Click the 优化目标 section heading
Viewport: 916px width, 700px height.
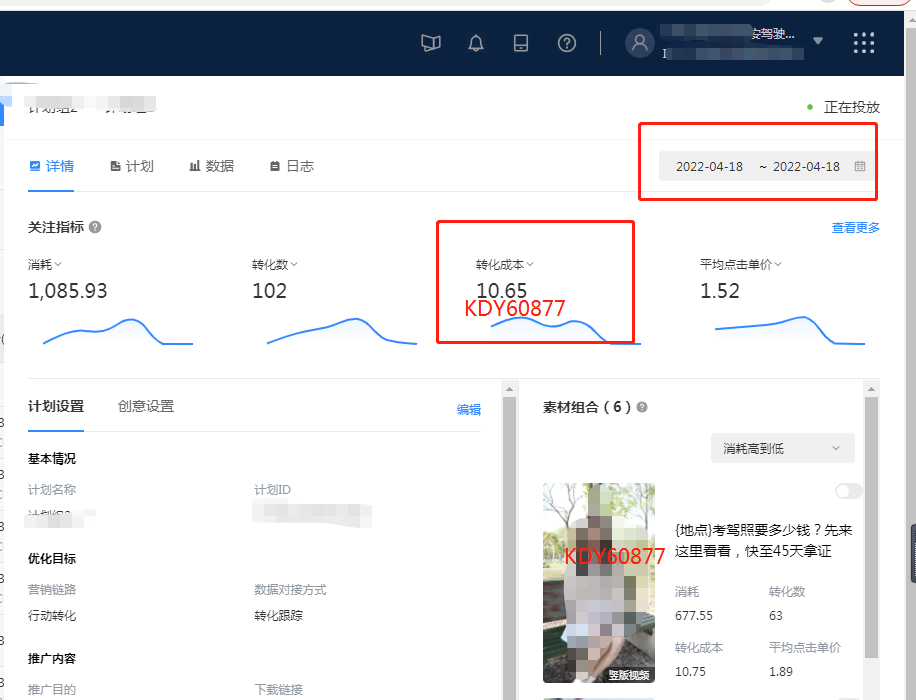(52, 559)
